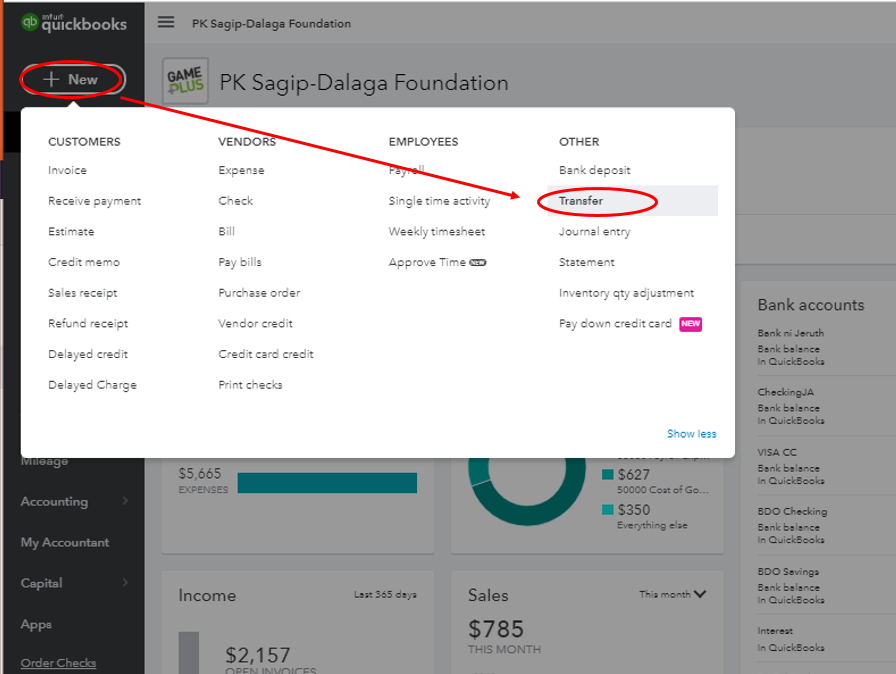
Task: Open Credit card credit
Action: [266, 354]
